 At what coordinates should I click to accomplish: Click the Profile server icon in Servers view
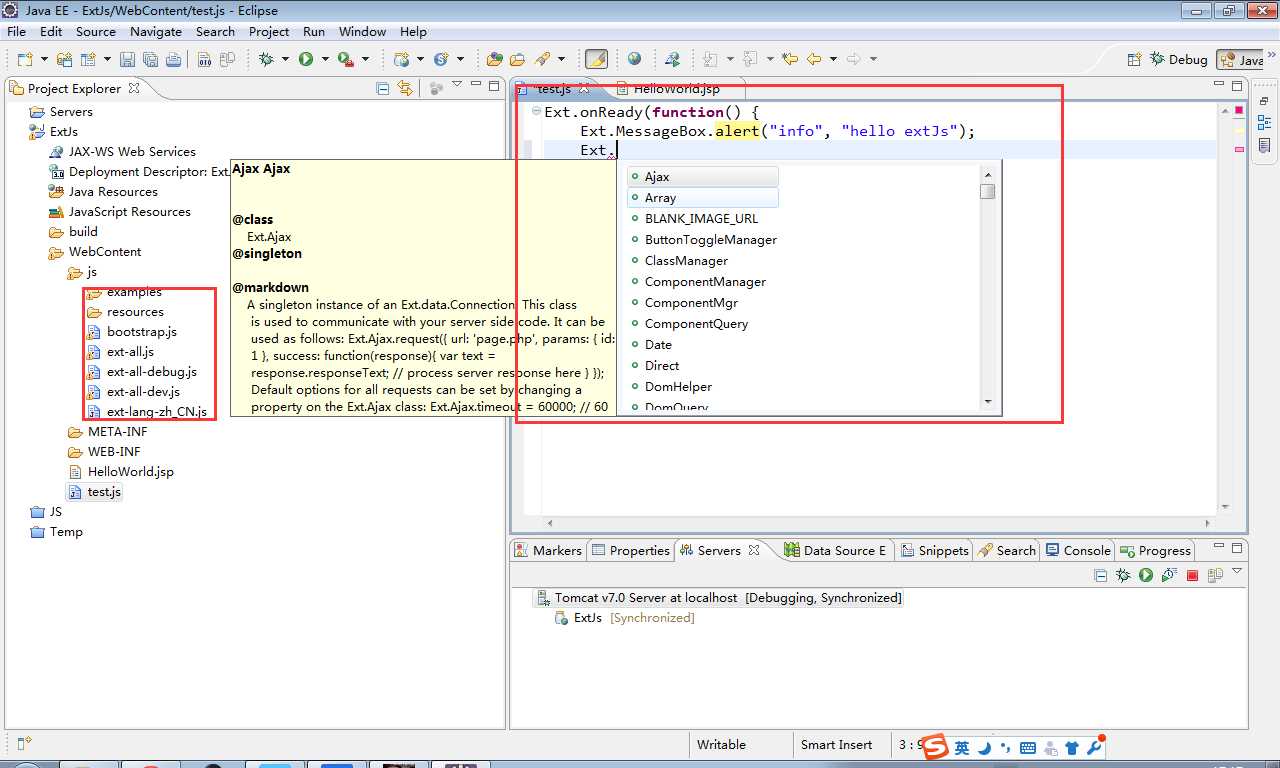coord(1169,575)
